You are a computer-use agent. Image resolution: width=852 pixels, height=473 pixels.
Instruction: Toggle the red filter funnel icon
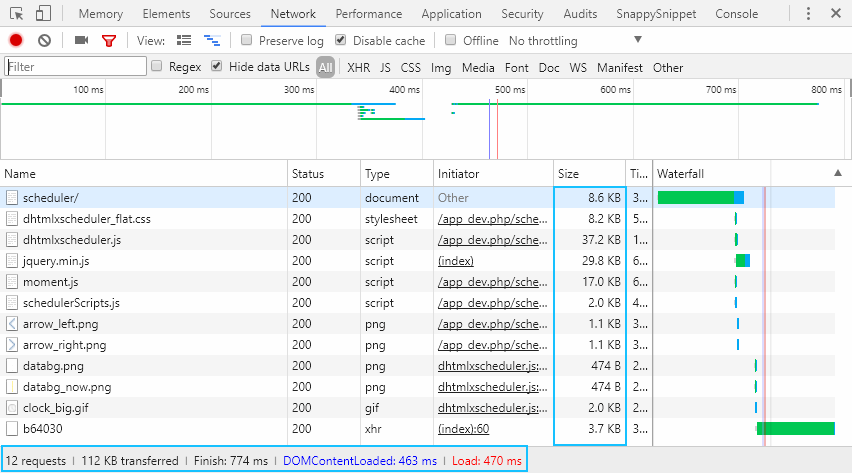pos(109,41)
